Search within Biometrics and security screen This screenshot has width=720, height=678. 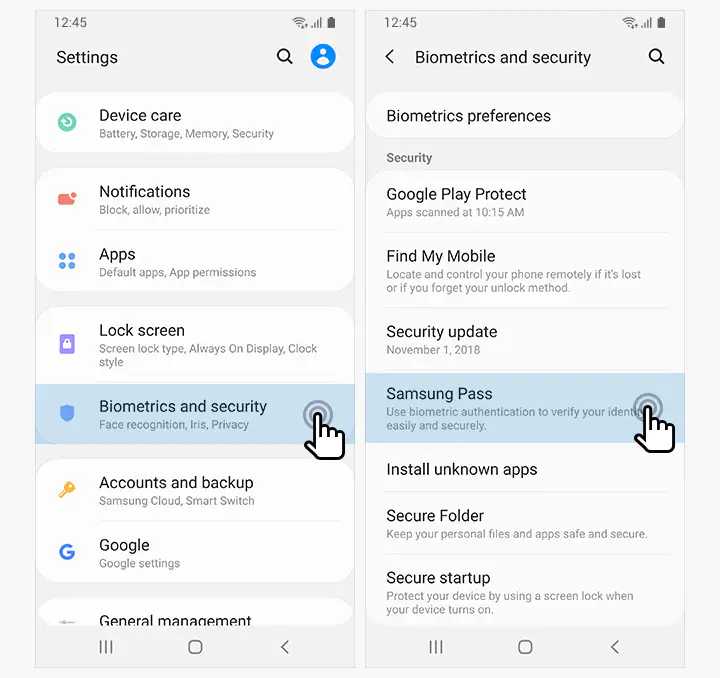[x=656, y=56]
